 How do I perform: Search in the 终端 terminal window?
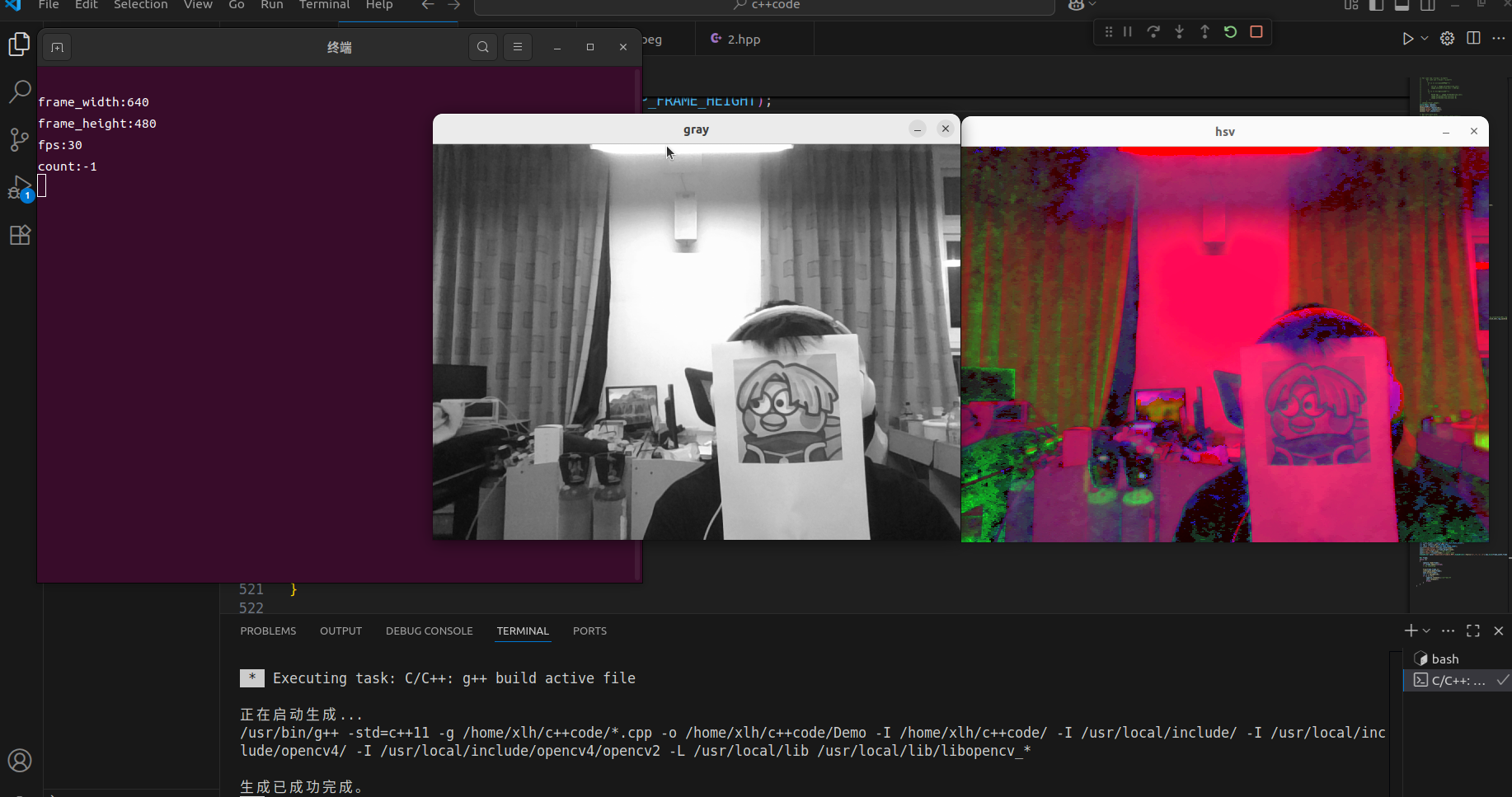point(483,47)
